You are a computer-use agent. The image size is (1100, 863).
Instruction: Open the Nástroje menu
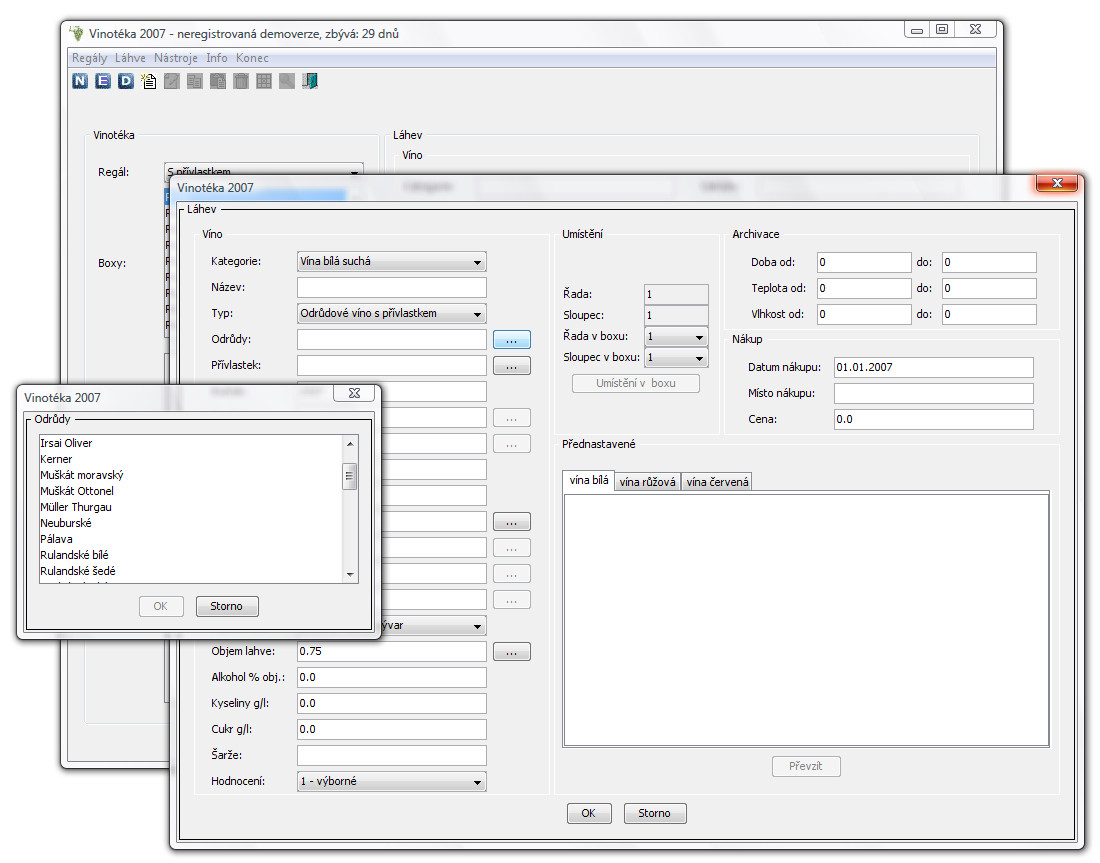click(176, 58)
